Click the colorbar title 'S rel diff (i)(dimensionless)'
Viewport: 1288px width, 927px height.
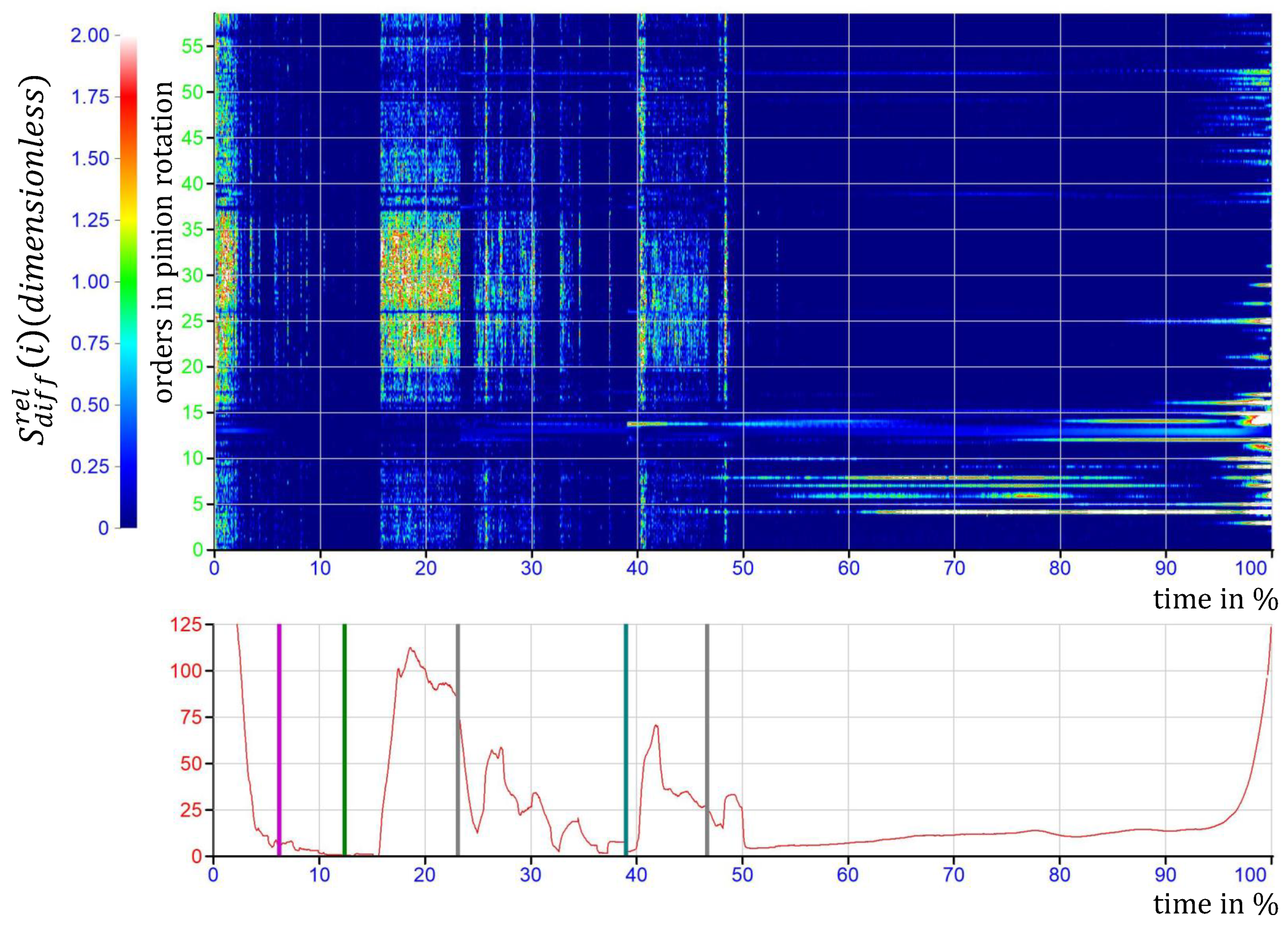point(35,259)
